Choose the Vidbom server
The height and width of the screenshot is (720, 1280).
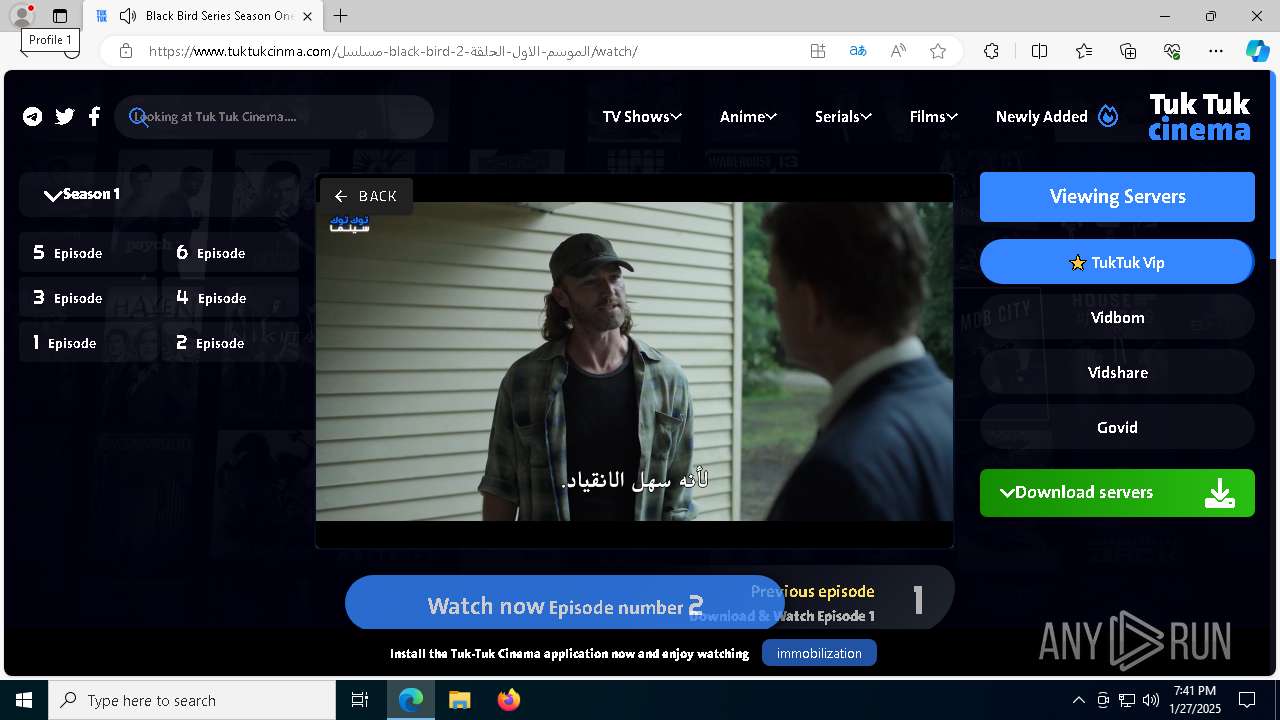[1117, 318]
